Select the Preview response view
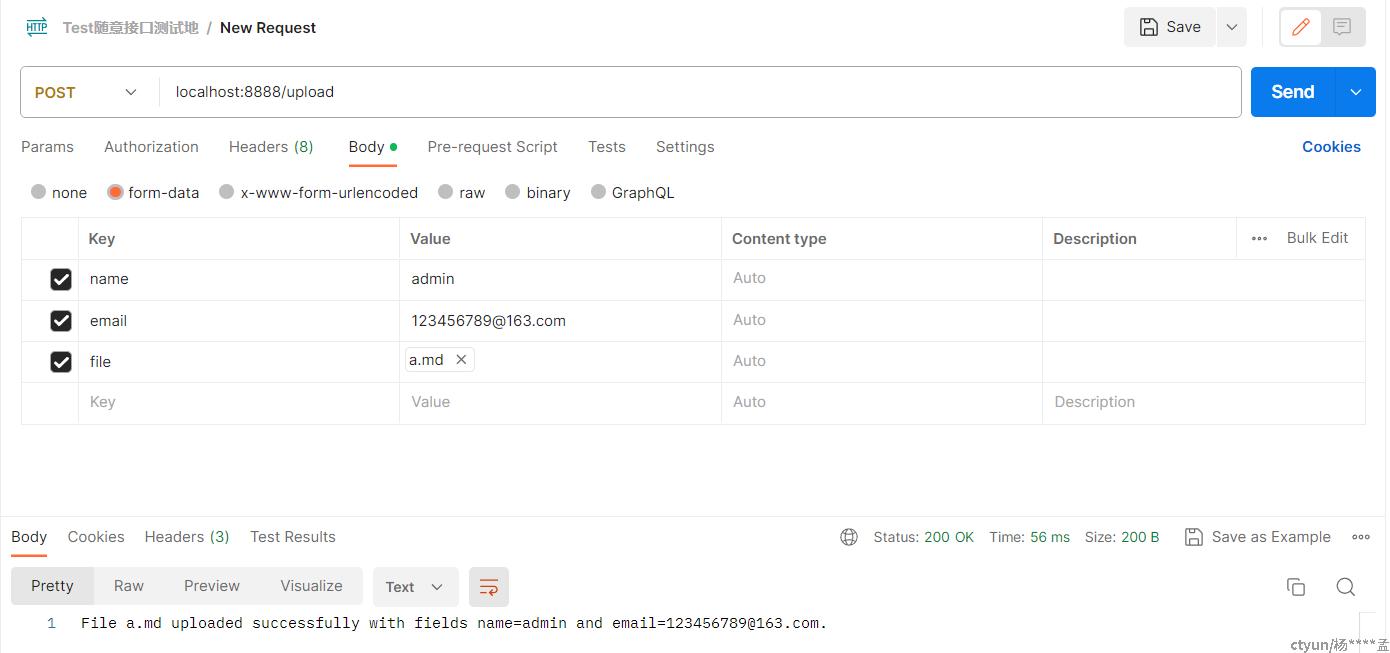Viewport: 1390px width, 653px height. (x=212, y=586)
